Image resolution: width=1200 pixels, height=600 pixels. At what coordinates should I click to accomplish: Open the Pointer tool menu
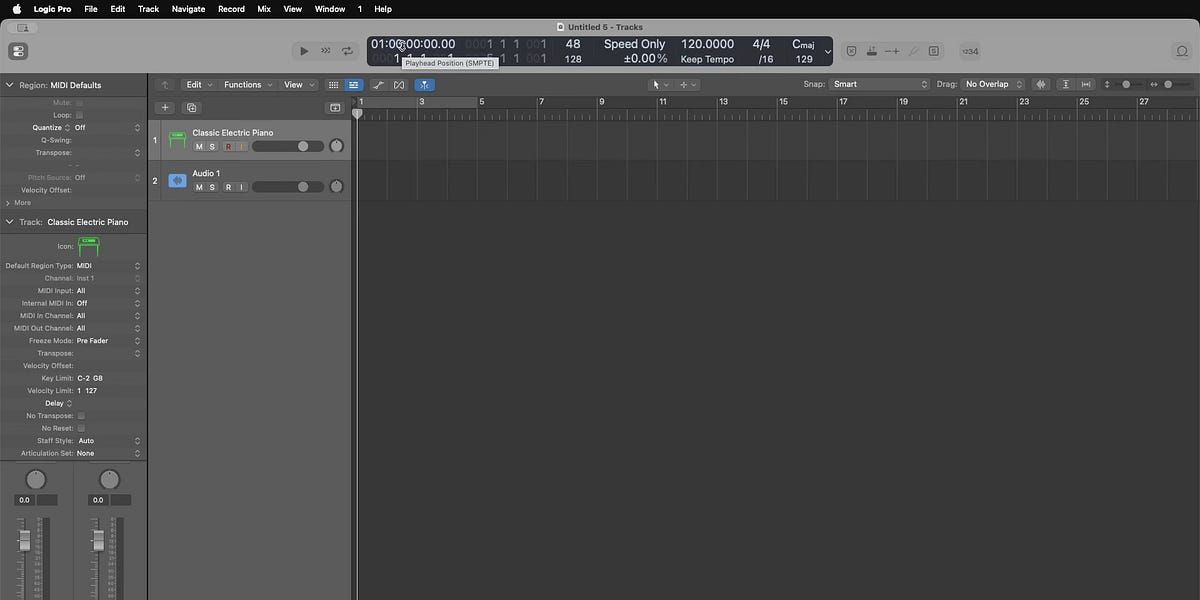pyautogui.click(x=660, y=85)
